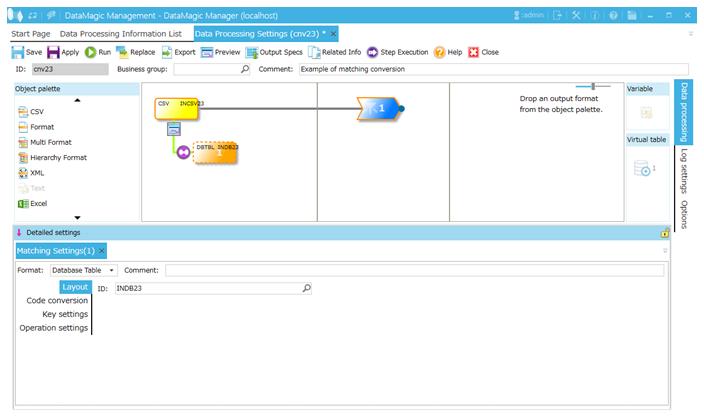Collapse the Detailed settings panel
The width and height of the screenshot is (704, 418).
(x=19, y=232)
